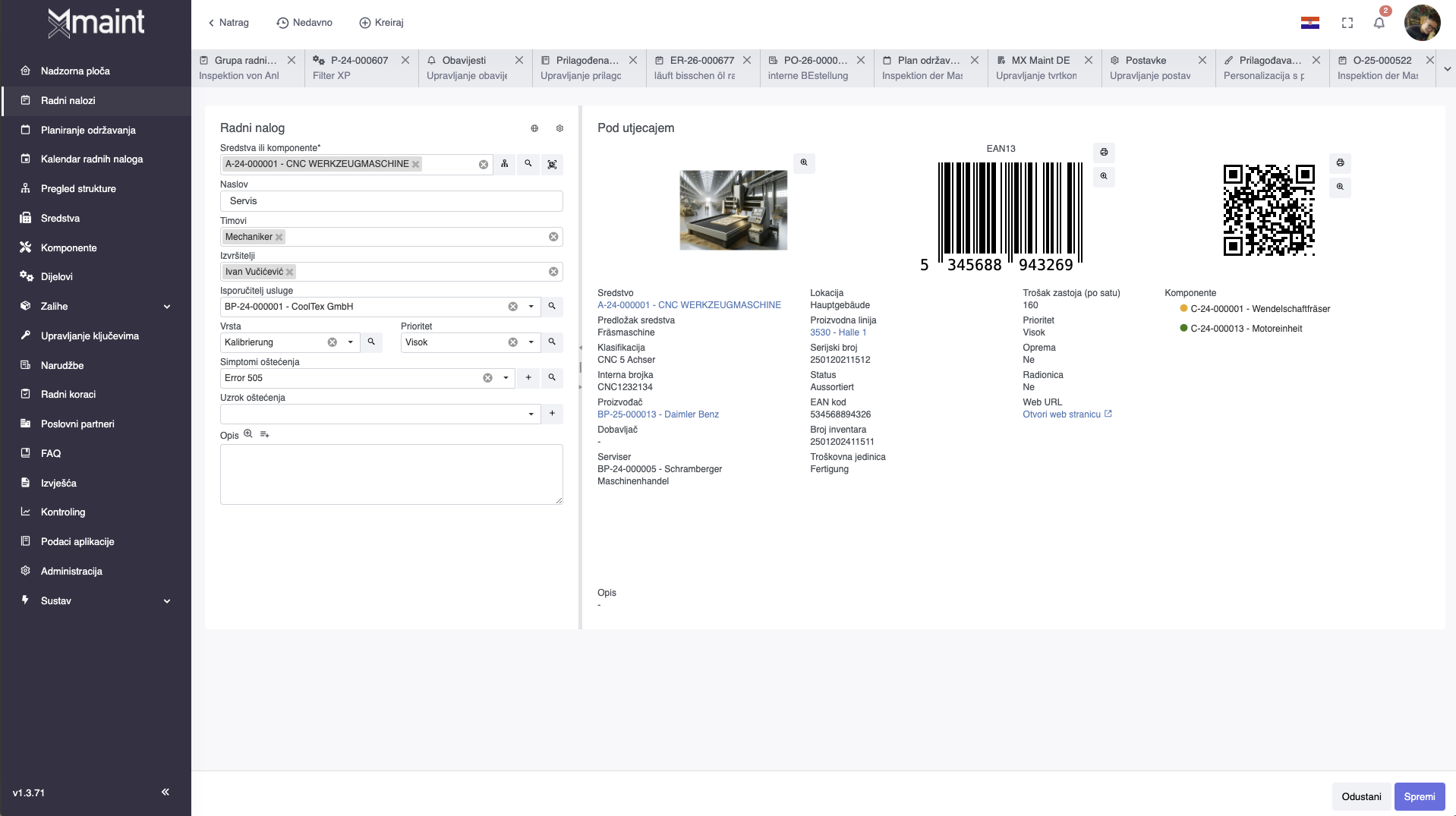Remove the Mechaniker team tag
The width and height of the screenshot is (1456, 816).
click(279, 237)
